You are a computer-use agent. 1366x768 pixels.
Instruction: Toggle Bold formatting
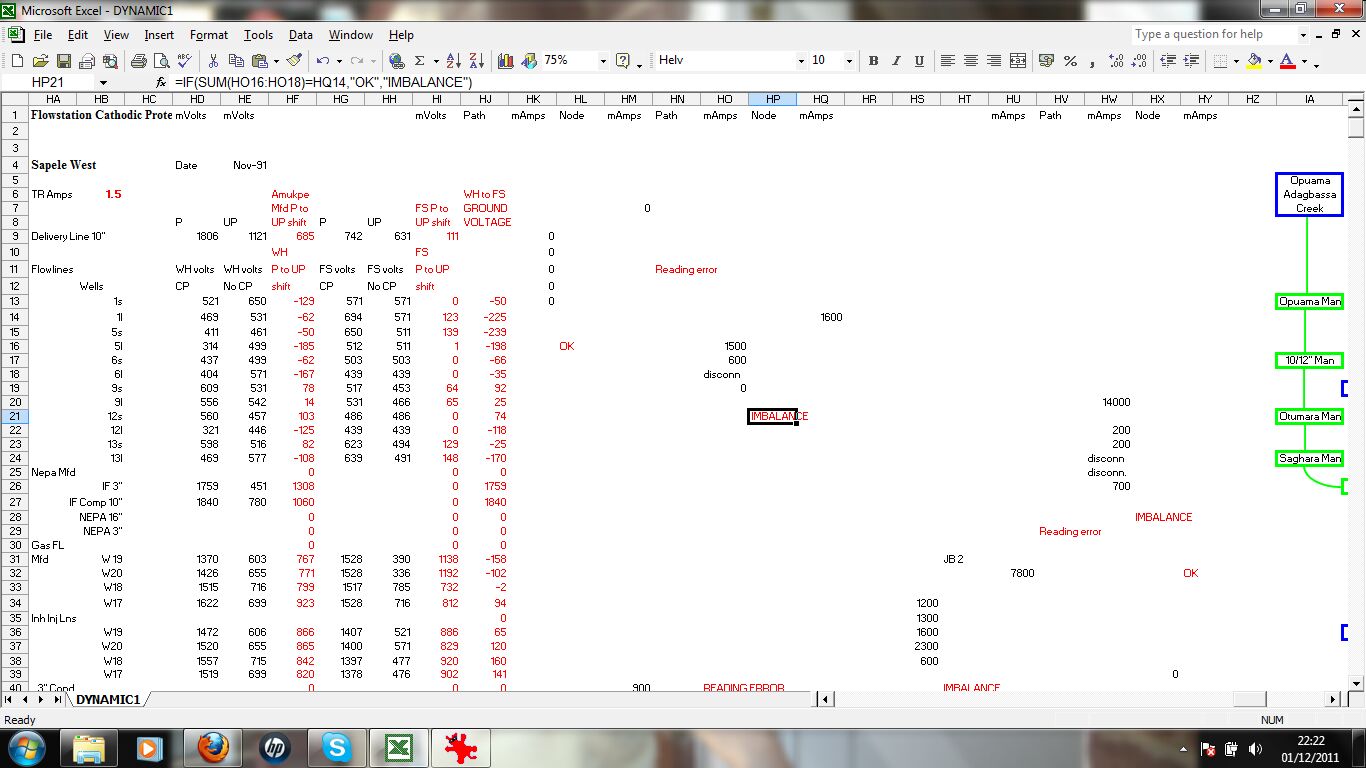873,61
